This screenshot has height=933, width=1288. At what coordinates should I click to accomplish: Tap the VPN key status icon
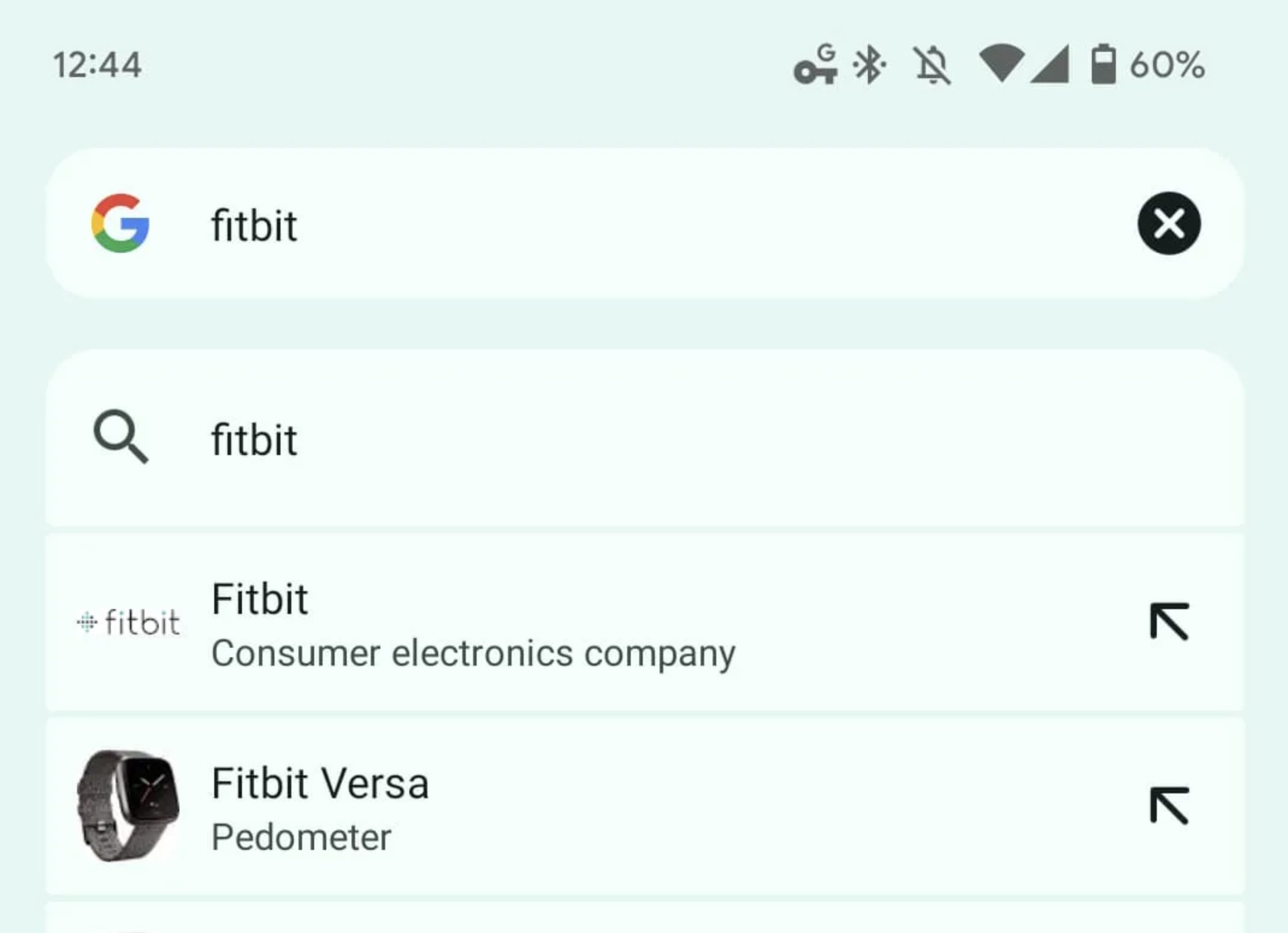[816, 64]
